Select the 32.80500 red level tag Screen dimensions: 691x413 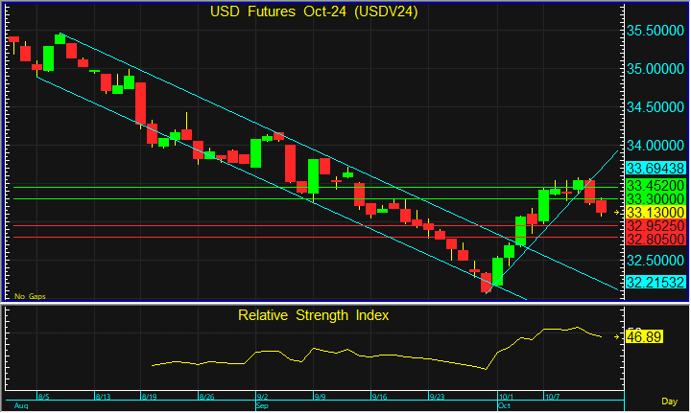pyautogui.click(x=655, y=239)
